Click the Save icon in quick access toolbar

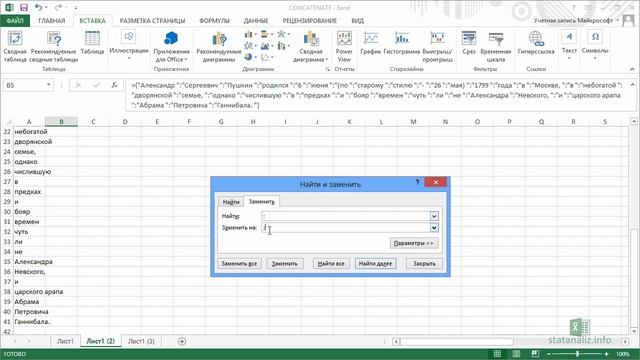(24, 7)
